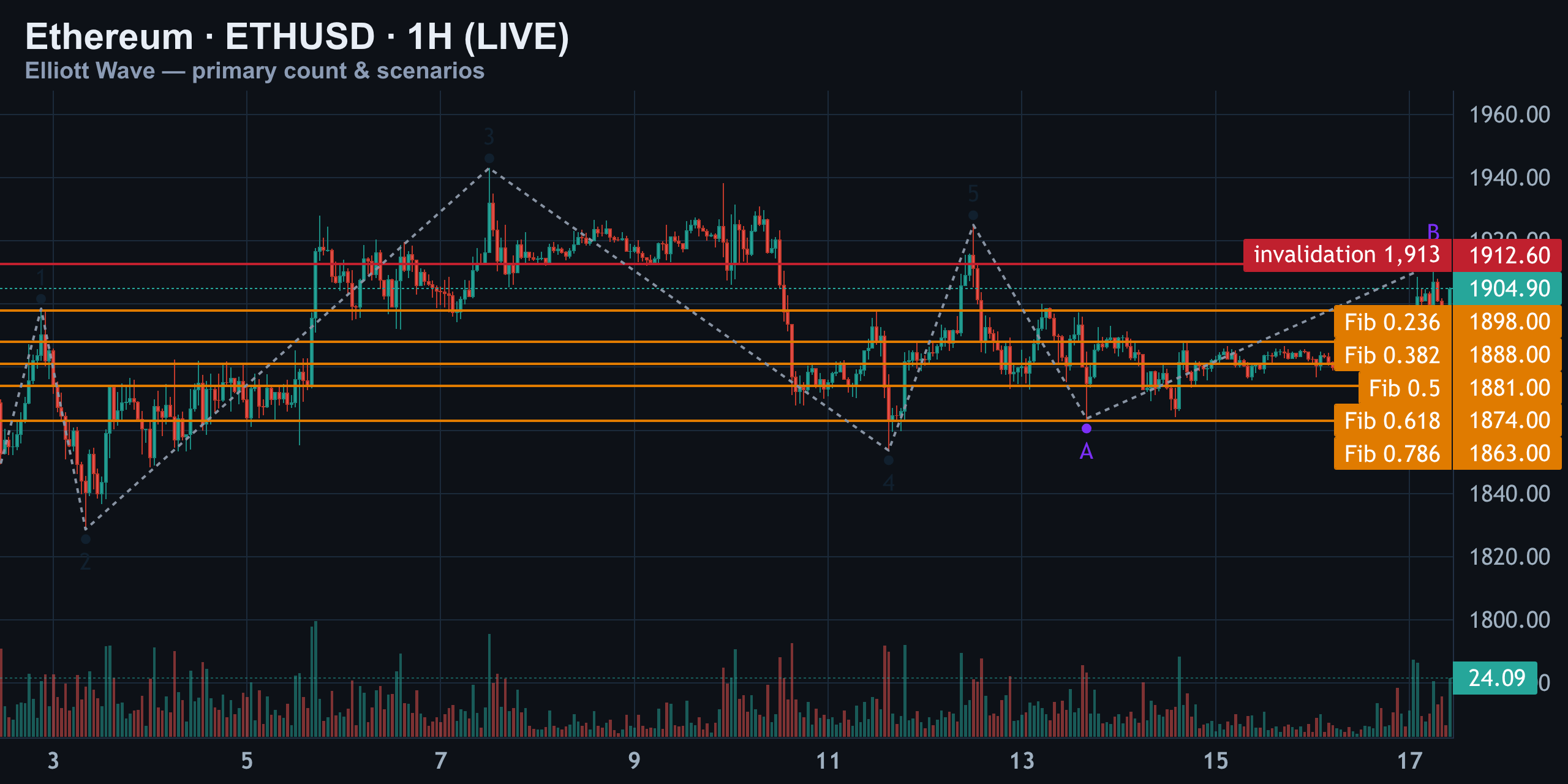
Task: Select the Fib 0.236 level label
Action: coord(1392,322)
